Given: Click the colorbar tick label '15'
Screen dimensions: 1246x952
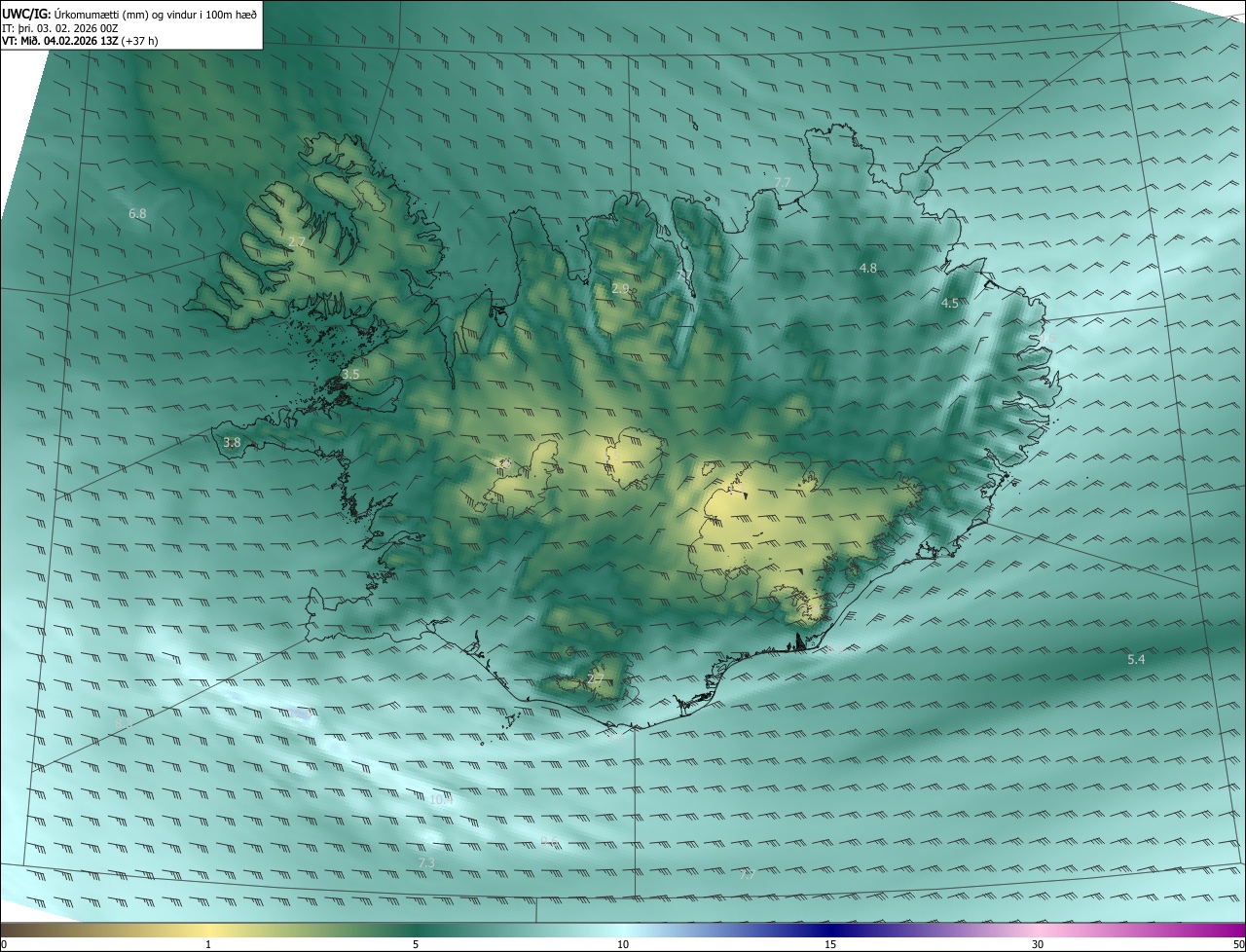Looking at the screenshot, I should click(830, 944).
